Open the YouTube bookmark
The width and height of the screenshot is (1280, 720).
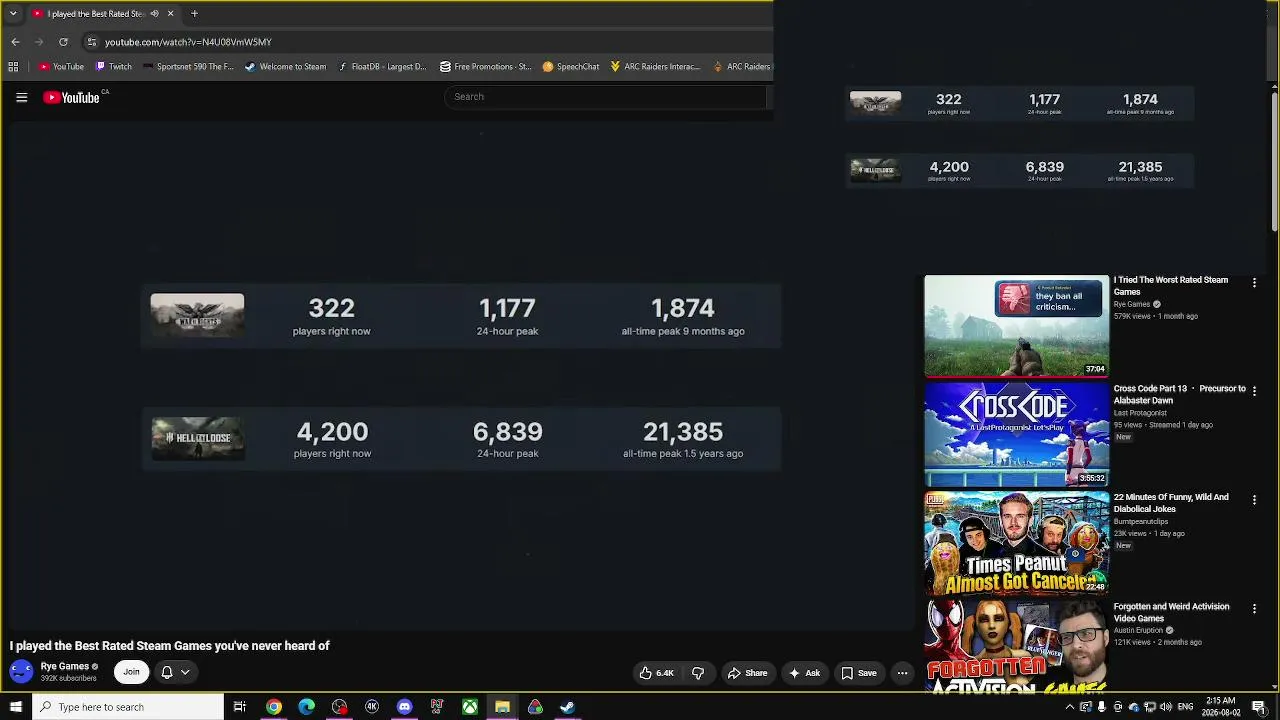pos(61,67)
